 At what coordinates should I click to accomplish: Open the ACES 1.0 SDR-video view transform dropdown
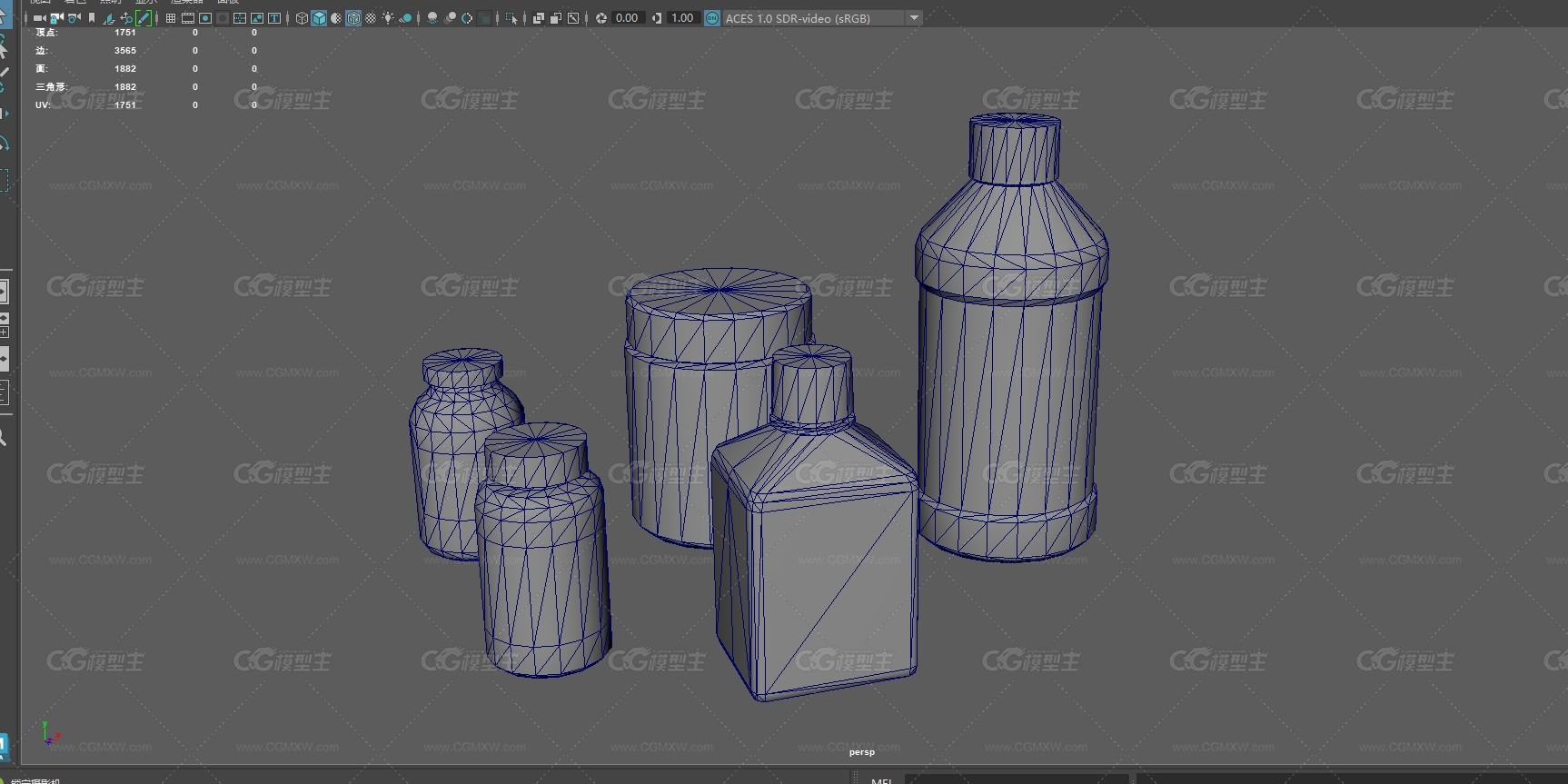click(x=822, y=18)
